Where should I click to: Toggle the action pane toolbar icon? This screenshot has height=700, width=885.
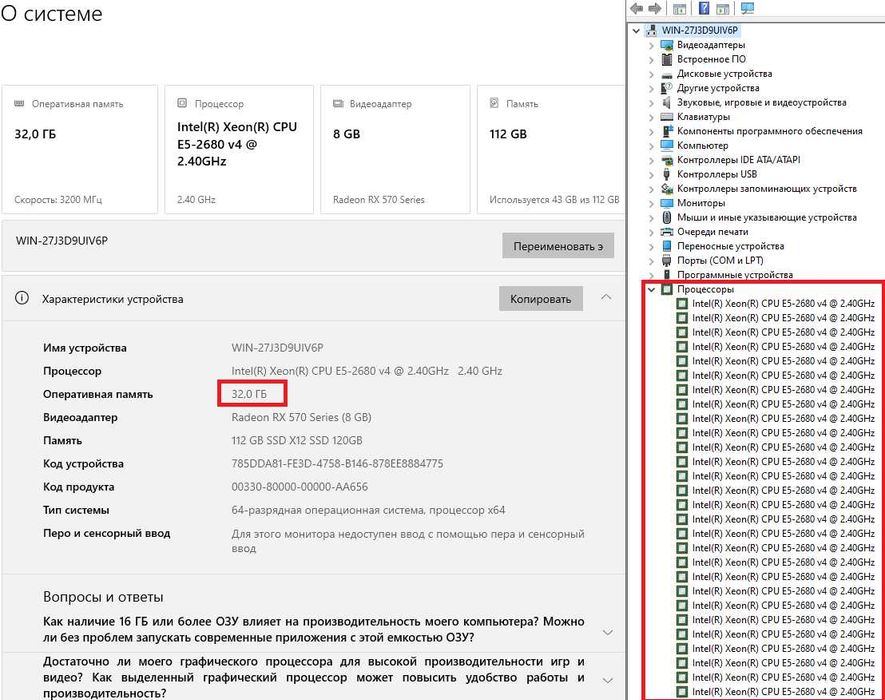(x=722, y=9)
